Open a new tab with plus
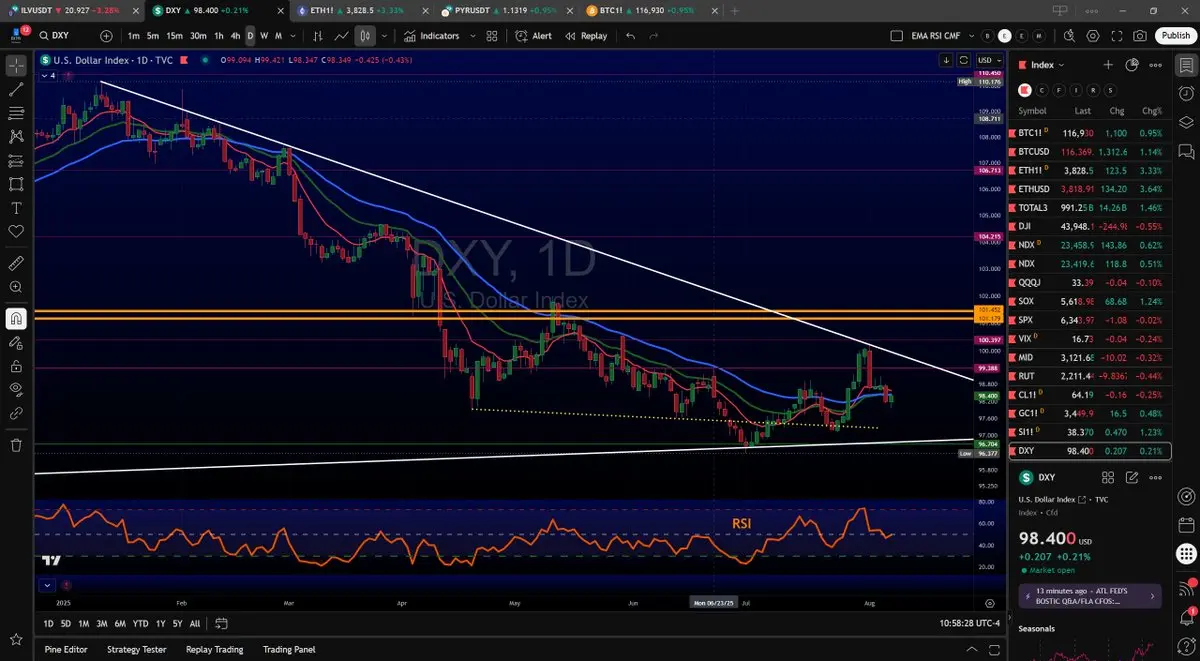 (735, 10)
